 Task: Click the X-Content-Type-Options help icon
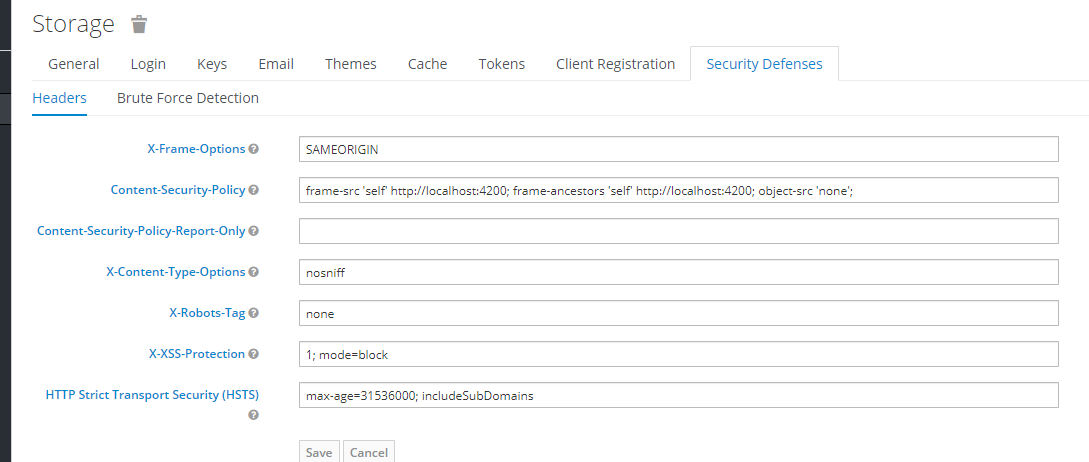click(x=254, y=272)
